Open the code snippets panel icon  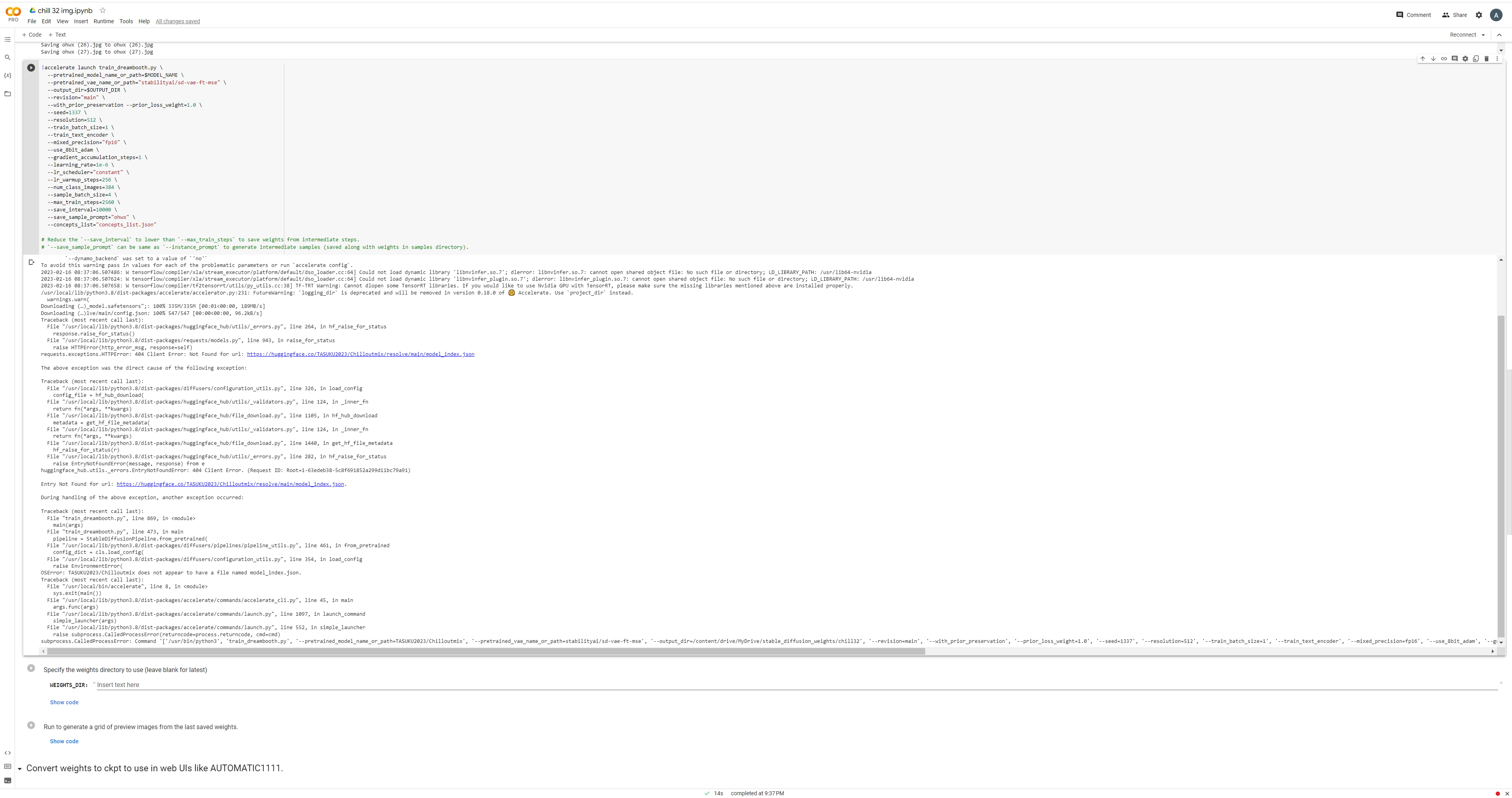pyautogui.click(x=7, y=752)
